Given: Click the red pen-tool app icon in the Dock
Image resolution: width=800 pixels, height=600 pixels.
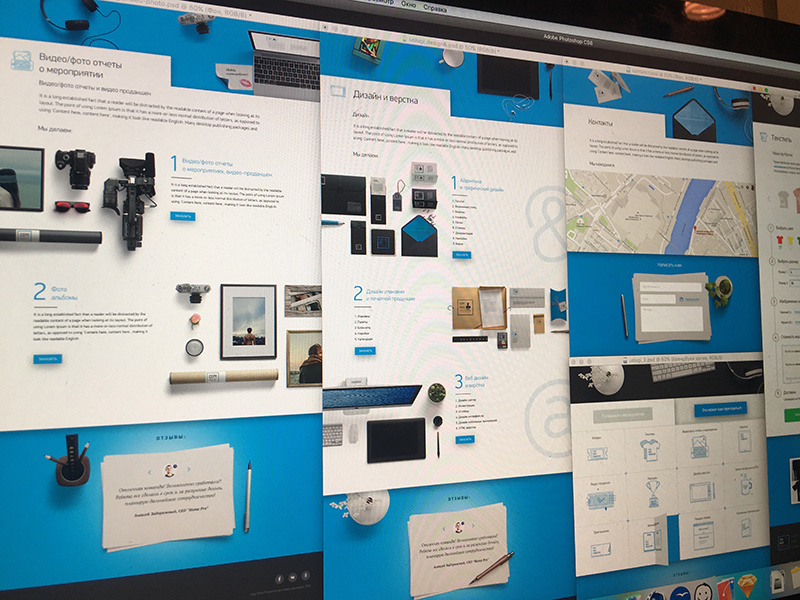Looking at the screenshot, I should [x=722, y=592].
